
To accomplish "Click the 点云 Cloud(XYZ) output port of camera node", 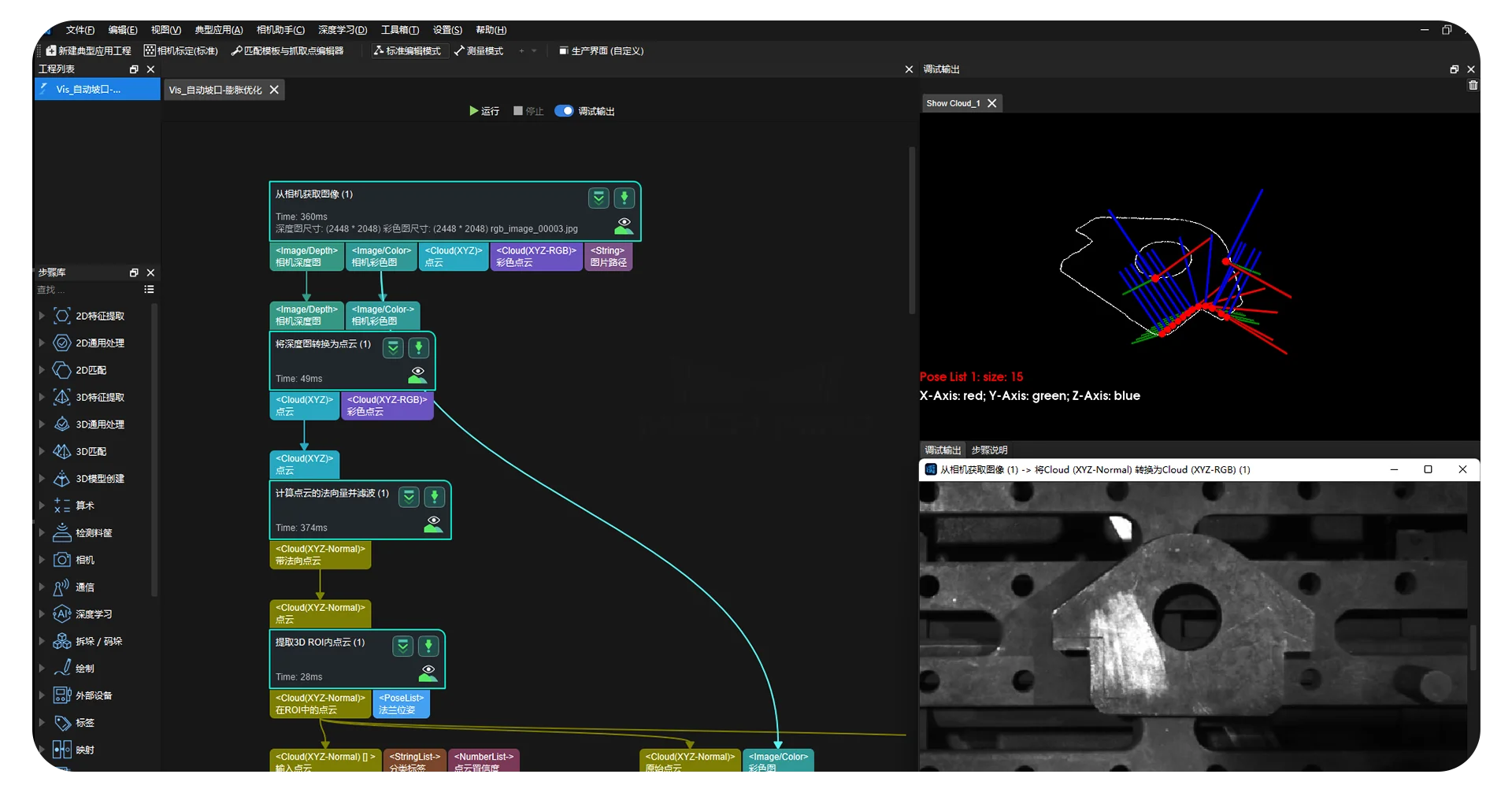I will (454, 257).
